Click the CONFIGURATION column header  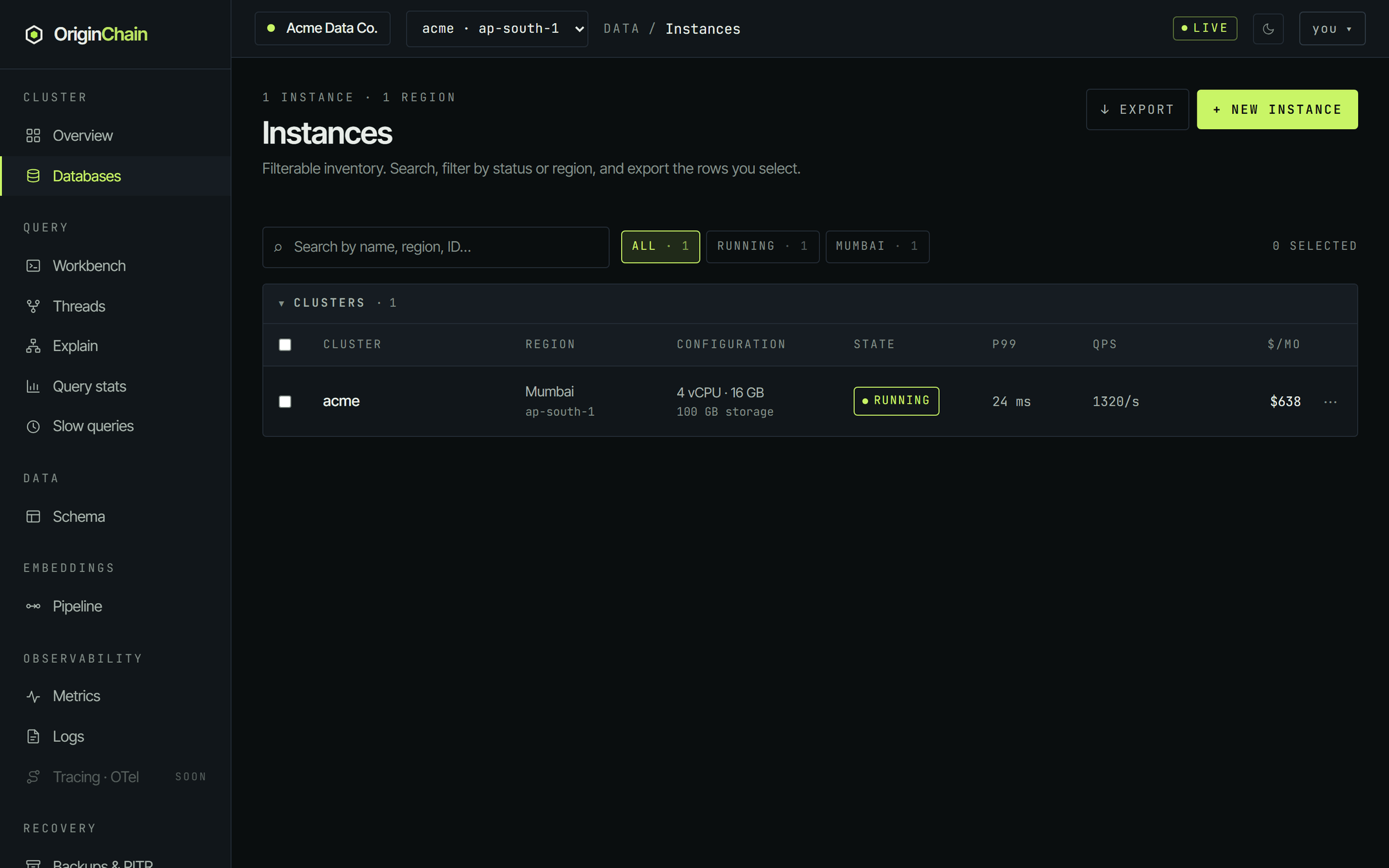pyautogui.click(x=731, y=345)
